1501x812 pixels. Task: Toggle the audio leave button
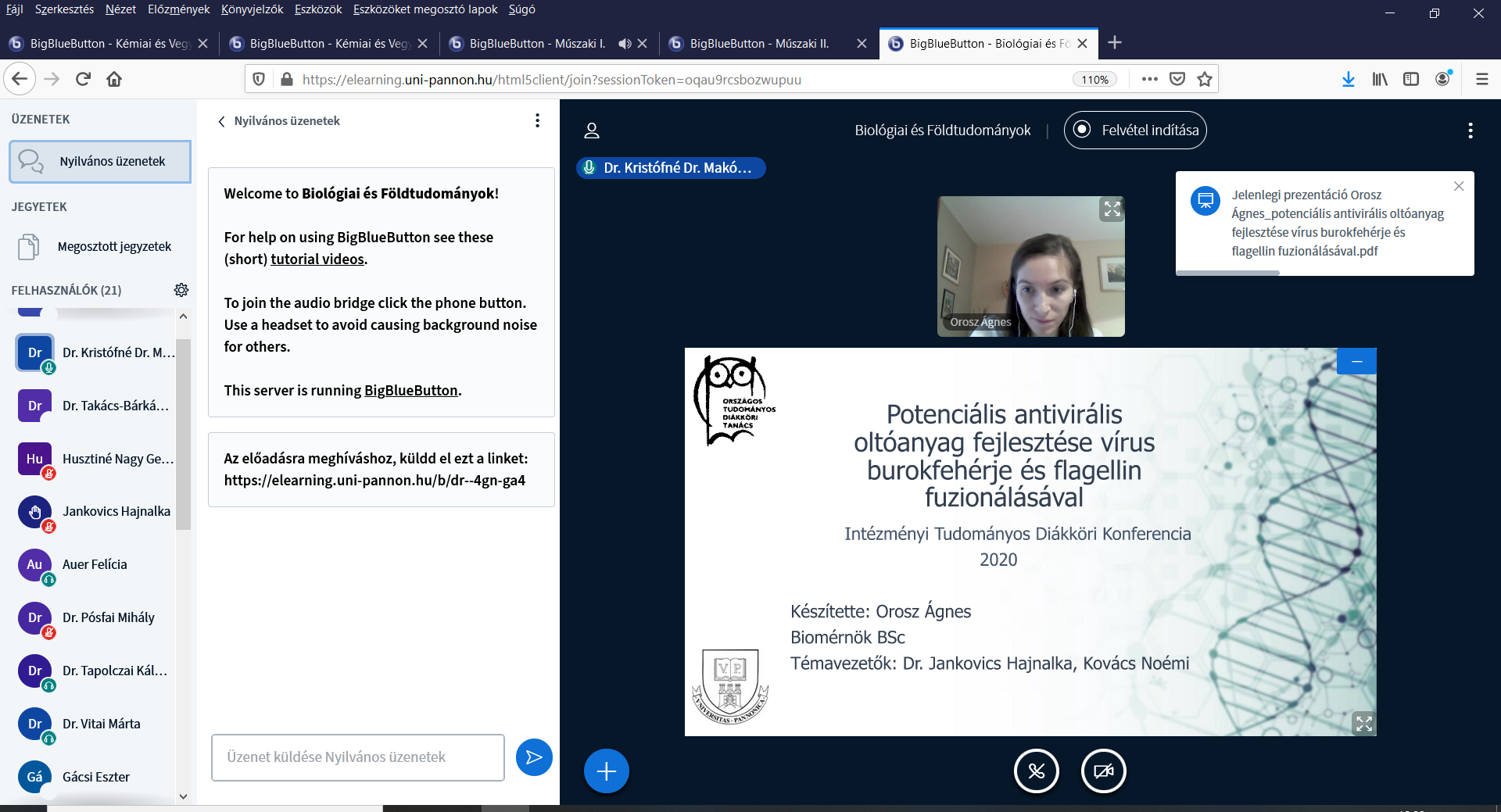pos(1036,771)
